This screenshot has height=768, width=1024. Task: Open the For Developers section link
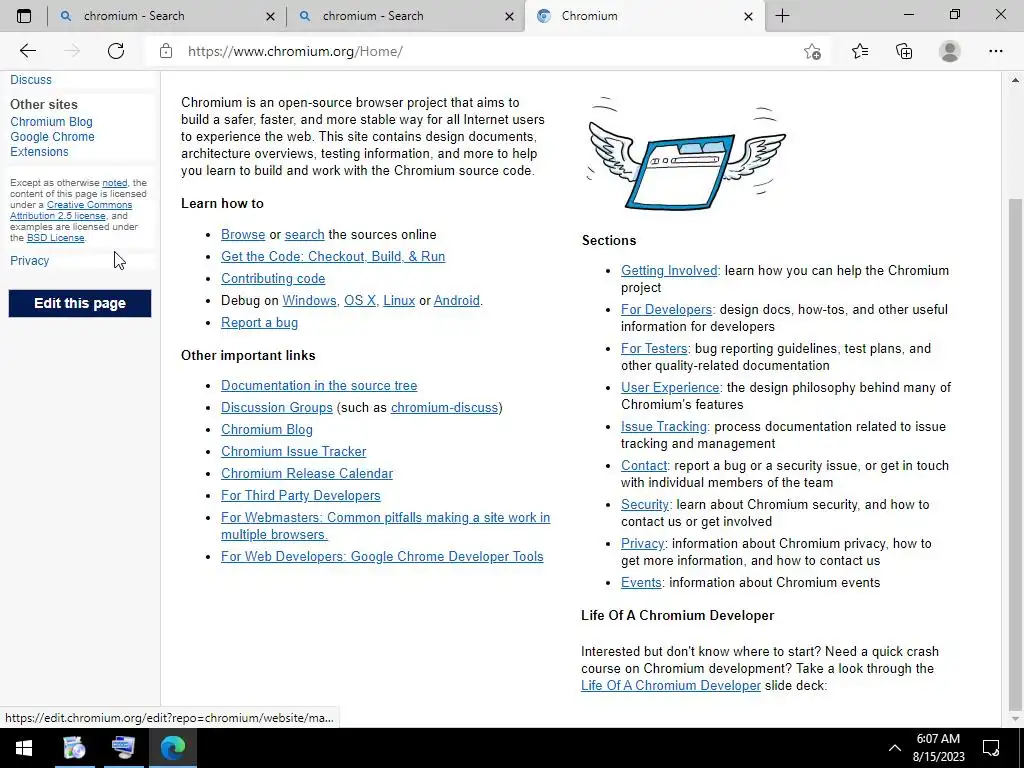tap(666, 310)
